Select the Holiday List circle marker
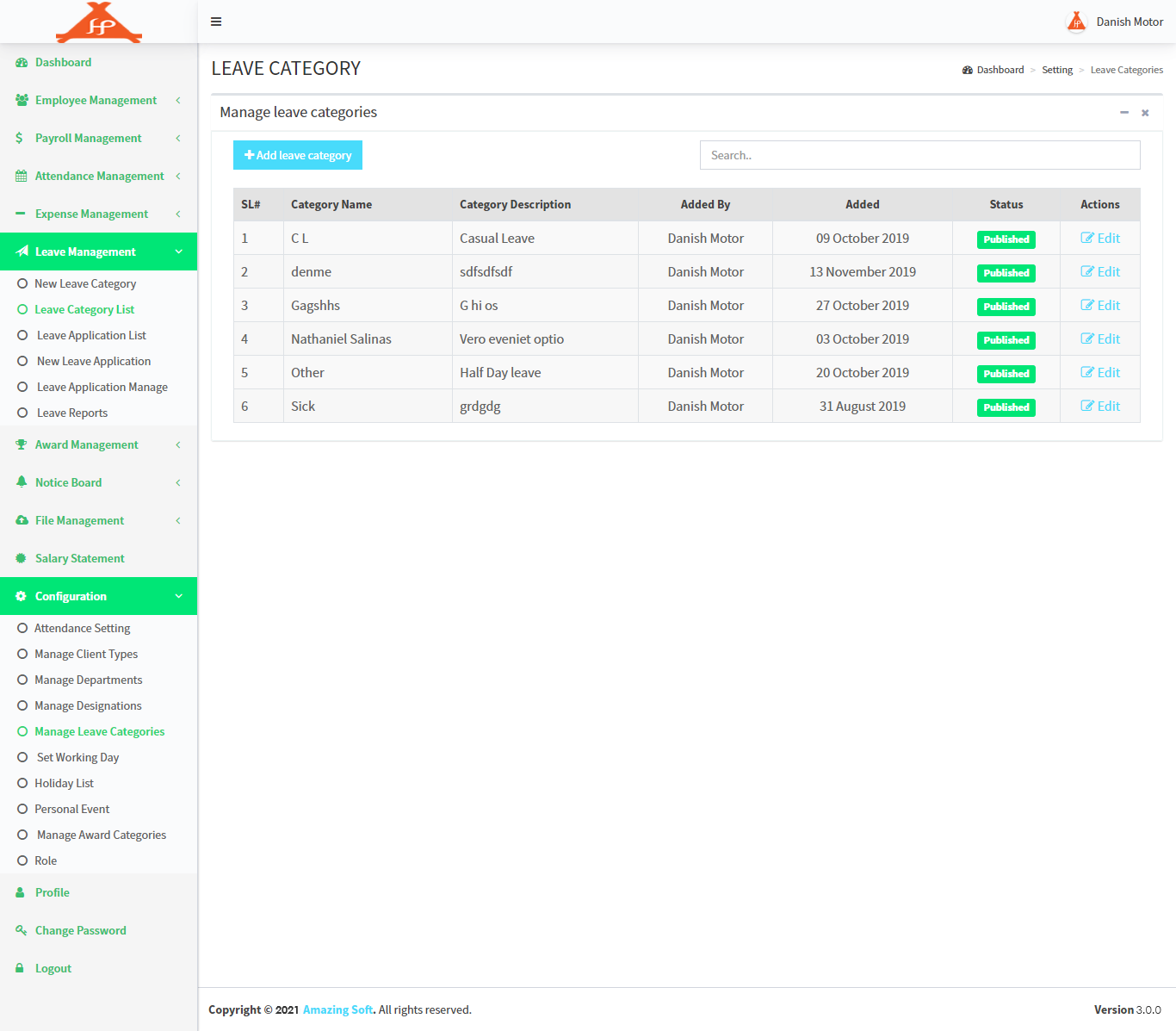The width and height of the screenshot is (1176, 1031). [22, 783]
